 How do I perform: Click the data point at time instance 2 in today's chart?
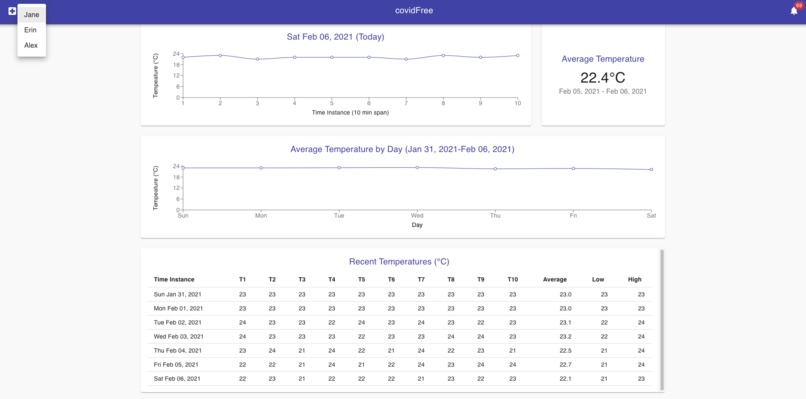coord(220,55)
